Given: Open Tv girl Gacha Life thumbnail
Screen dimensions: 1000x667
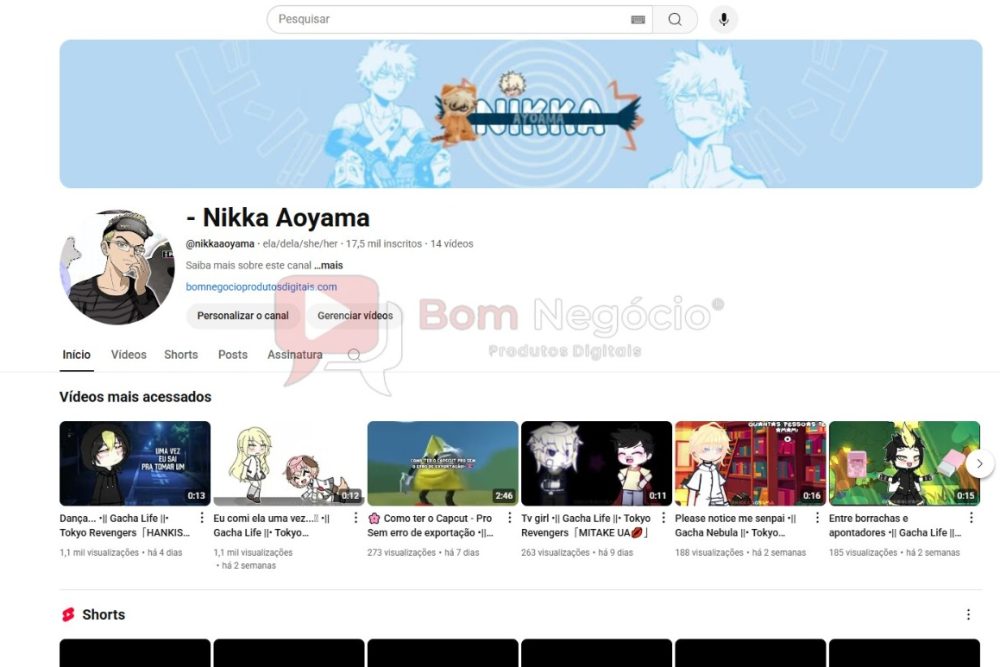Looking at the screenshot, I should coord(596,464).
